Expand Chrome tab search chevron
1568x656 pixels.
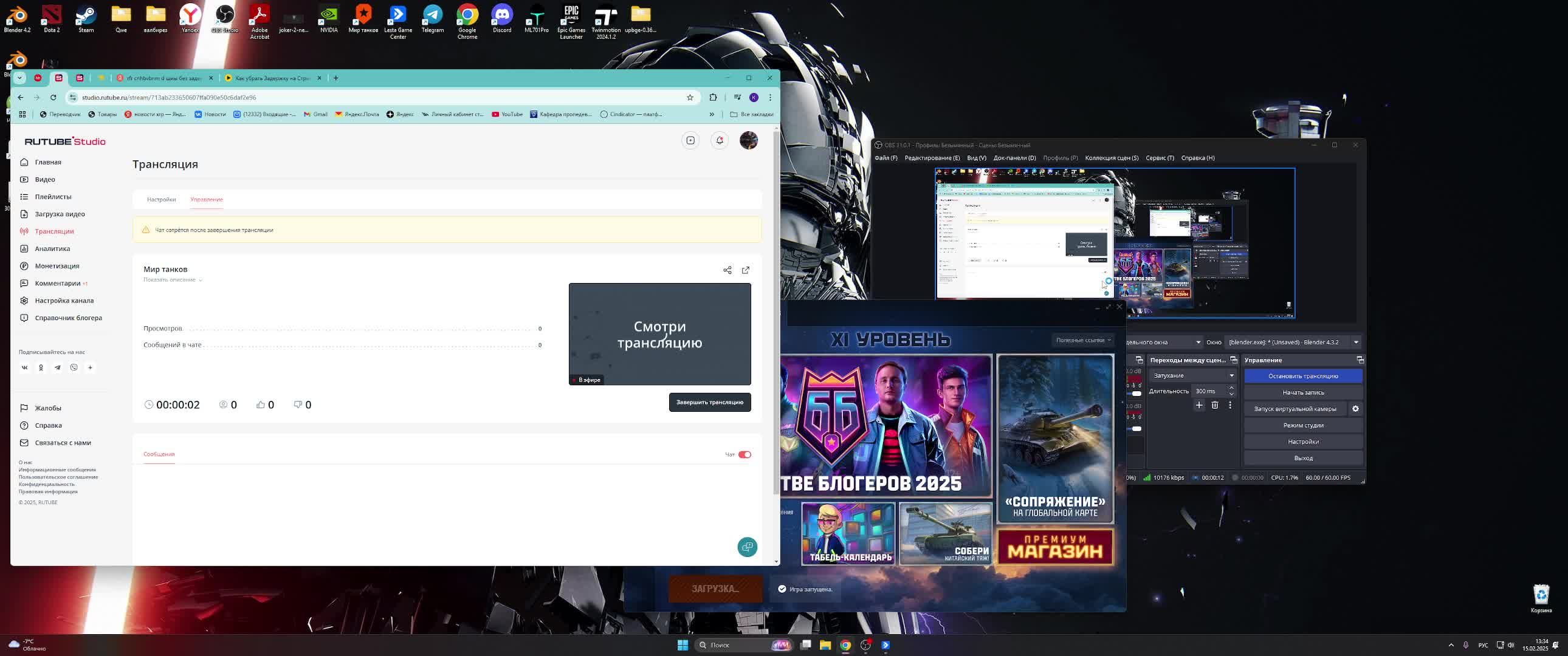pyautogui.click(x=19, y=78)
